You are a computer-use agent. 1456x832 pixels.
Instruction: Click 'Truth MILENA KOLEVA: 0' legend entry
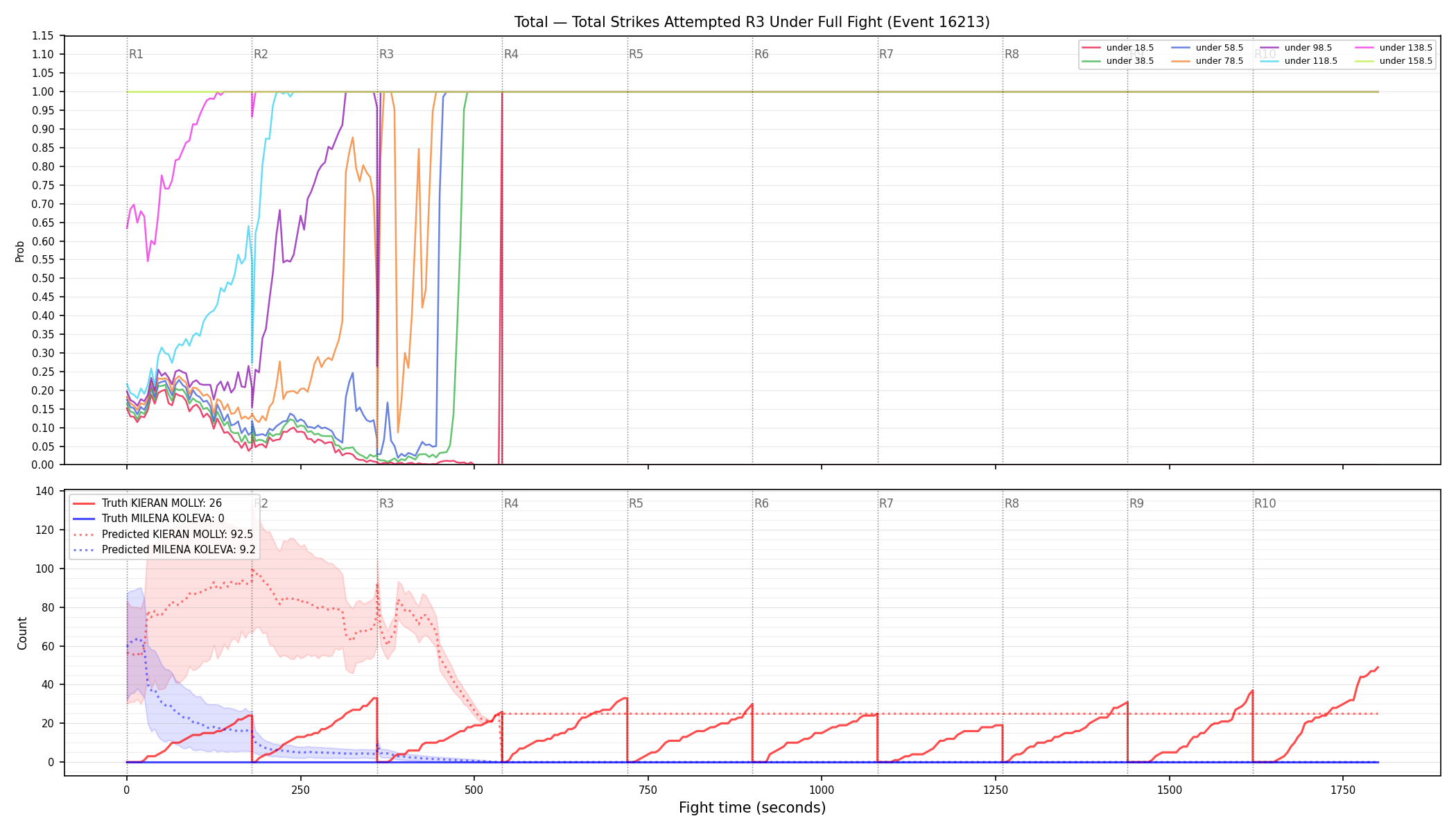(x=148, y=519)
